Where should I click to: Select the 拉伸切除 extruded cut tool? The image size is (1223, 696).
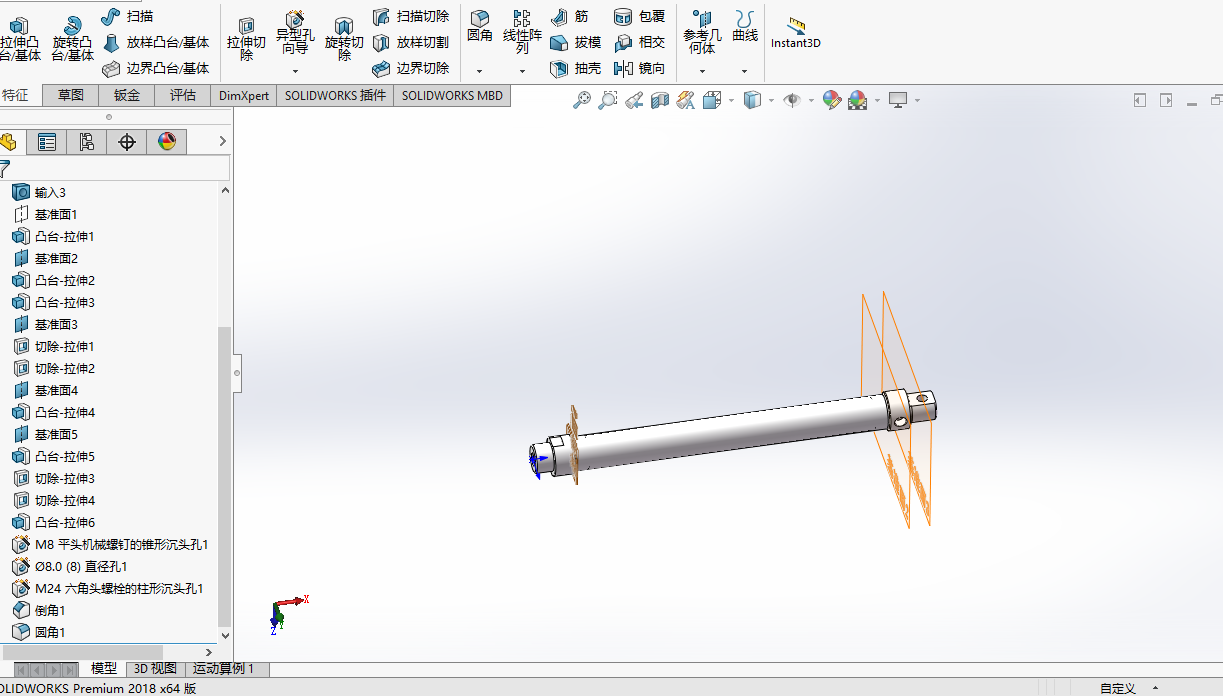[x=246, y=38]
